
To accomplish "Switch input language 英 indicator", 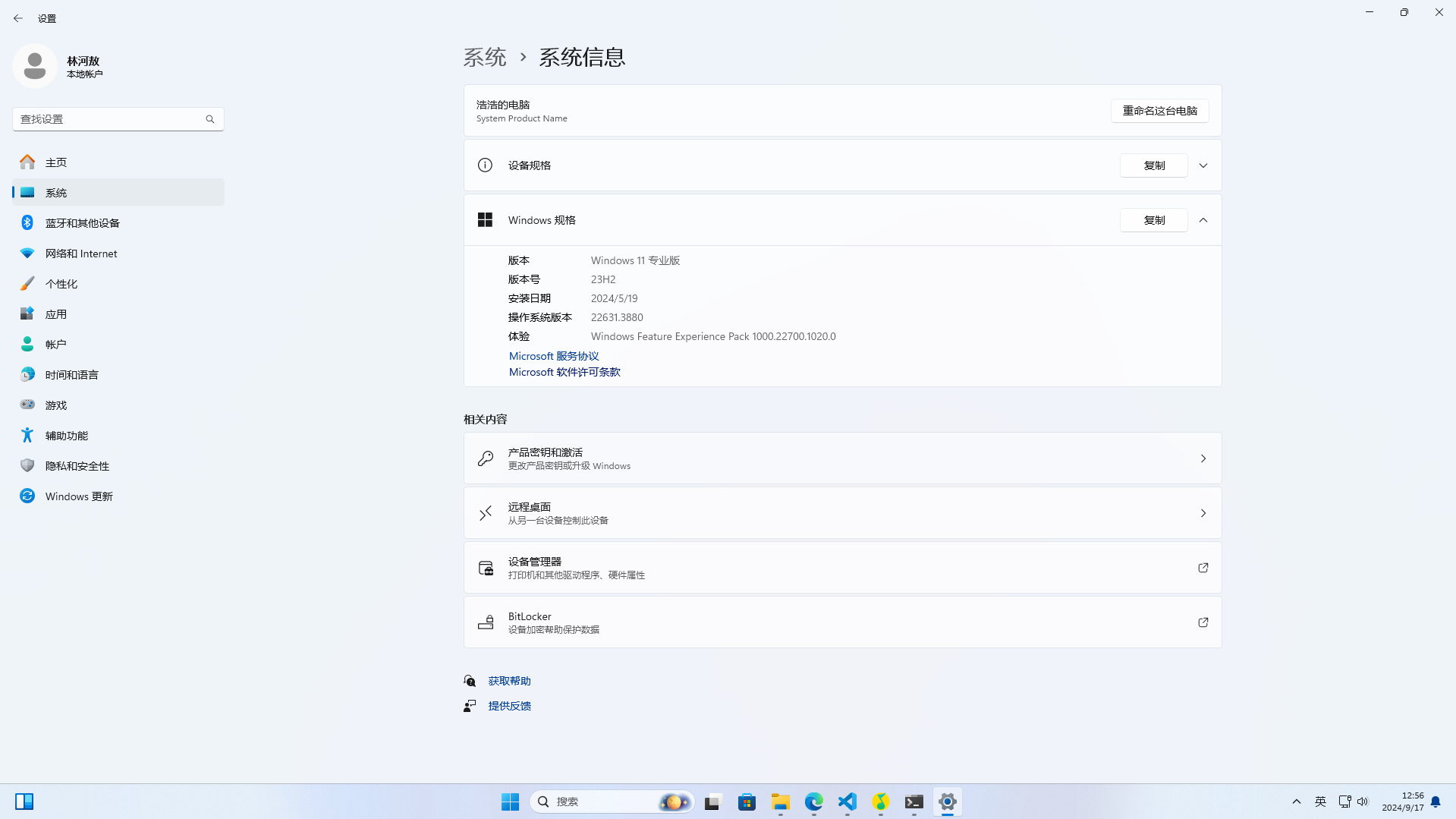I will tap(1321, 802).
